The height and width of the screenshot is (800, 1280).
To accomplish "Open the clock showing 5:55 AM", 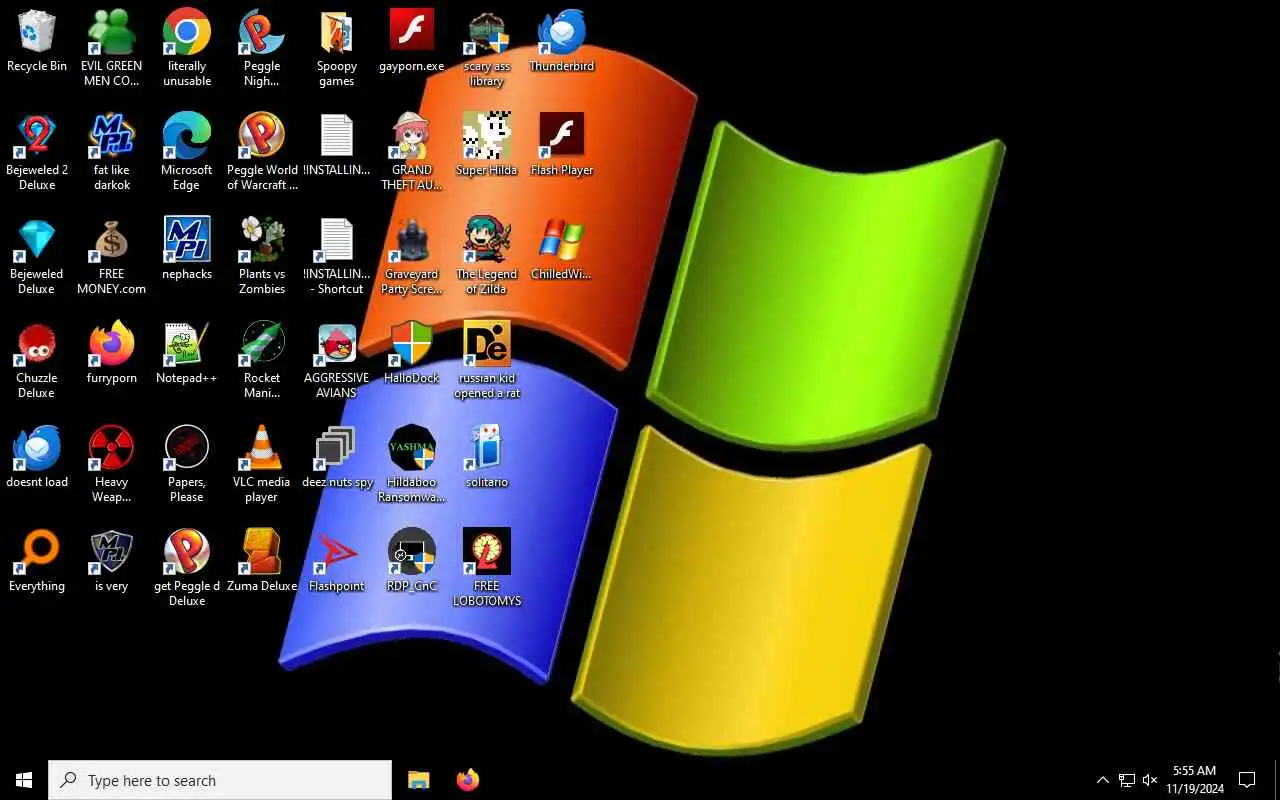I will click(x=1194, y=780).
